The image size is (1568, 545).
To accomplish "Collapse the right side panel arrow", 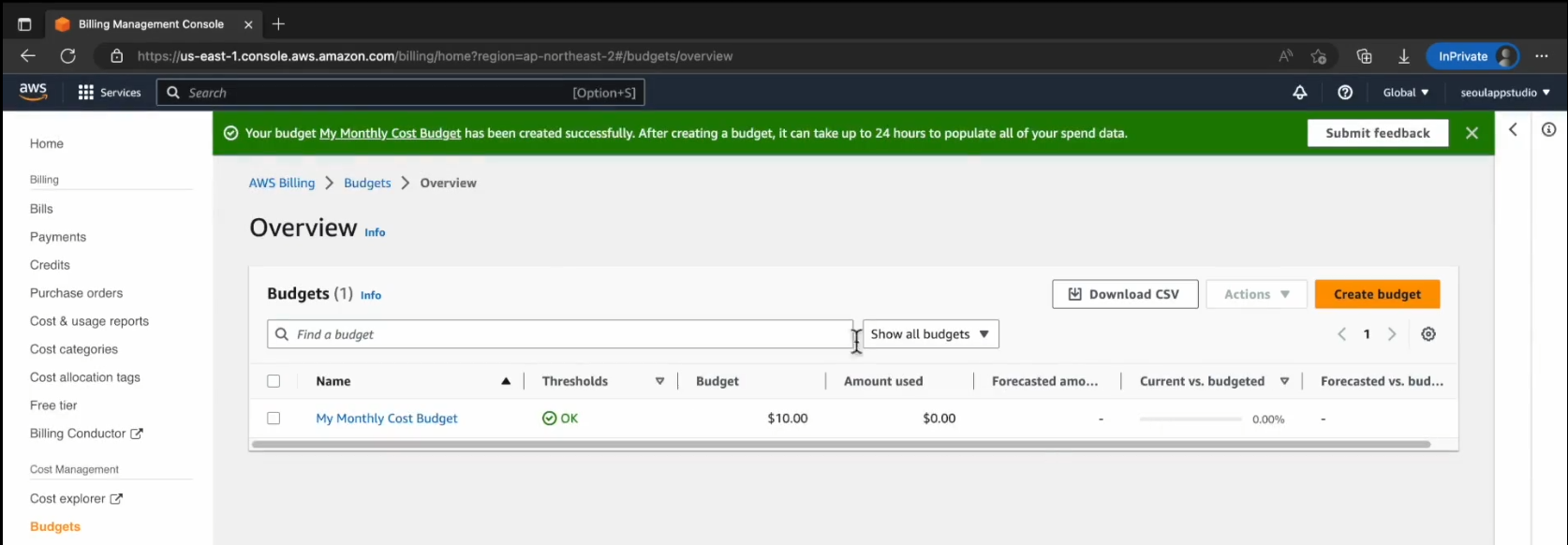I will point(1513,130).
